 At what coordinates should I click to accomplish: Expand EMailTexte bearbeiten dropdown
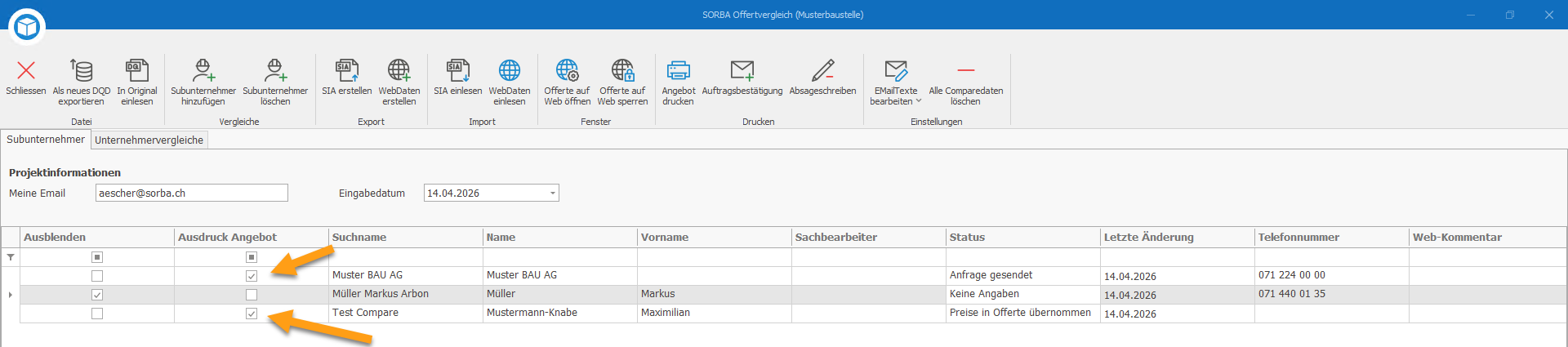point(919,101)
